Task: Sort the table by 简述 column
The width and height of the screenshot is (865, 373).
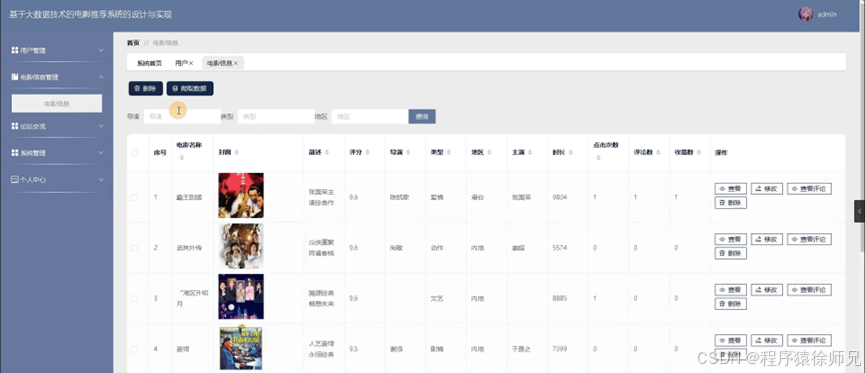Action: [x=327, y=152]
